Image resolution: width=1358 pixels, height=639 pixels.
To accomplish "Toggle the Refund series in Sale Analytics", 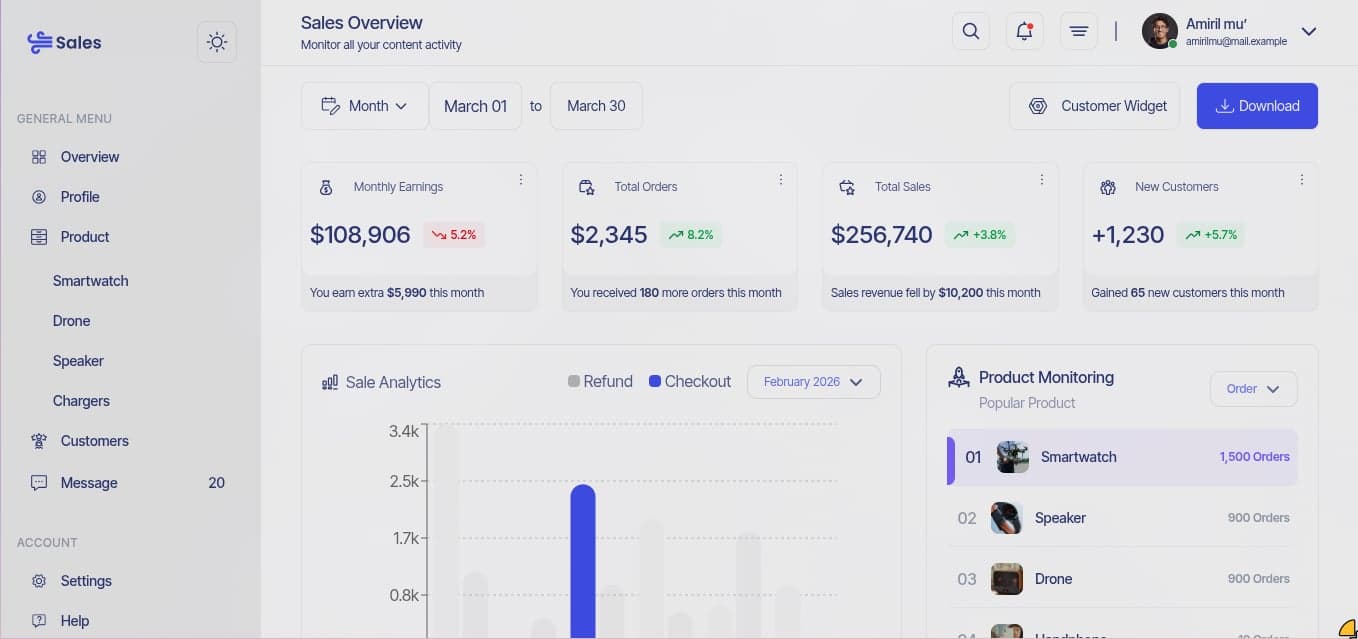I will [x=600, y=381].
